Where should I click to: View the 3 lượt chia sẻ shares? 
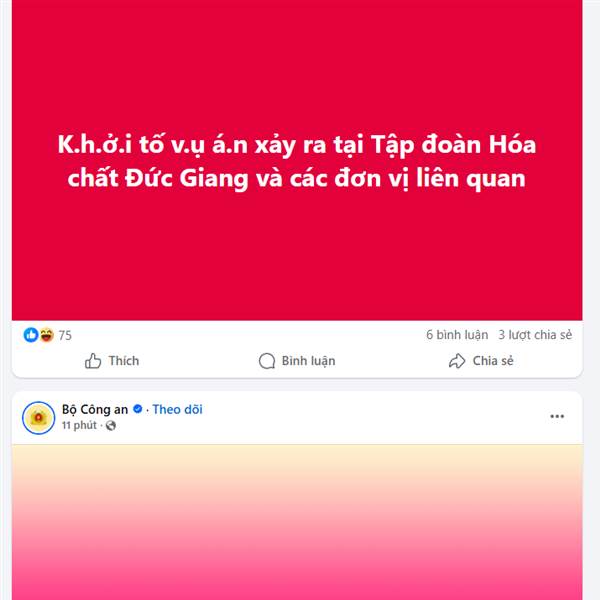coord(535,335)
